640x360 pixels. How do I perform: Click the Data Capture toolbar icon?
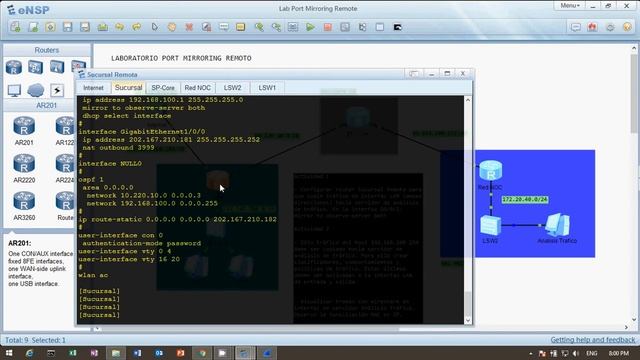coord(345,27)
